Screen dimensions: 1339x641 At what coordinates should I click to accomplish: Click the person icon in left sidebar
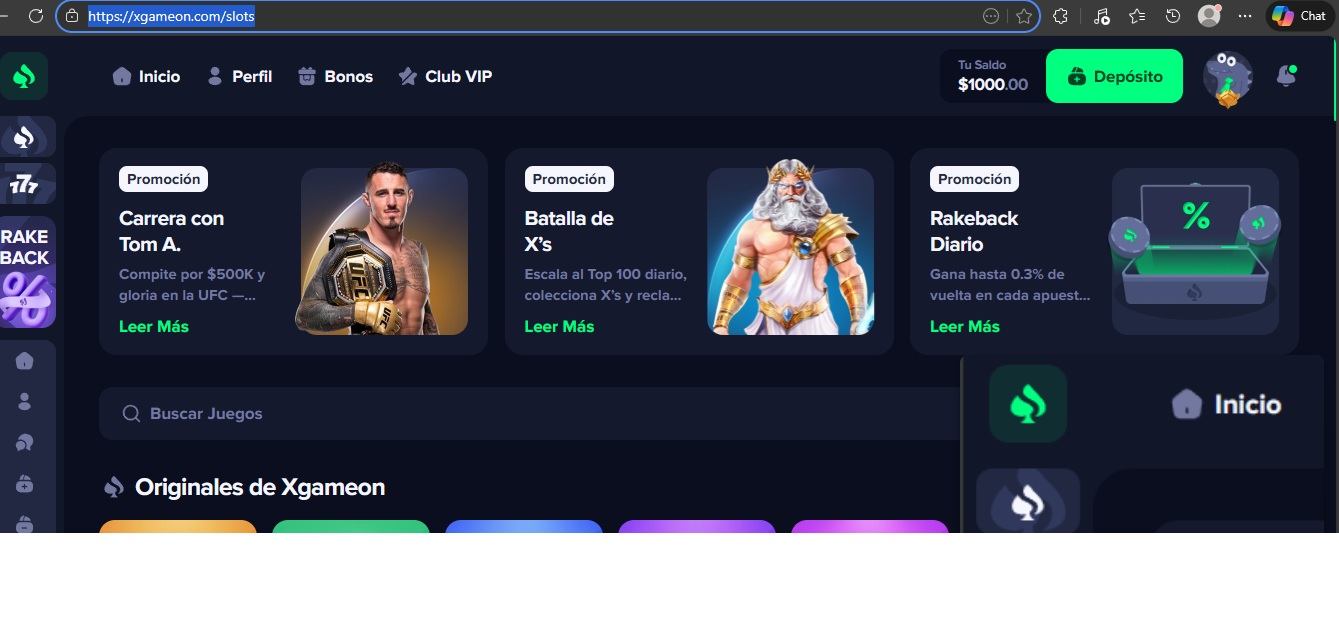click(25, 401)
